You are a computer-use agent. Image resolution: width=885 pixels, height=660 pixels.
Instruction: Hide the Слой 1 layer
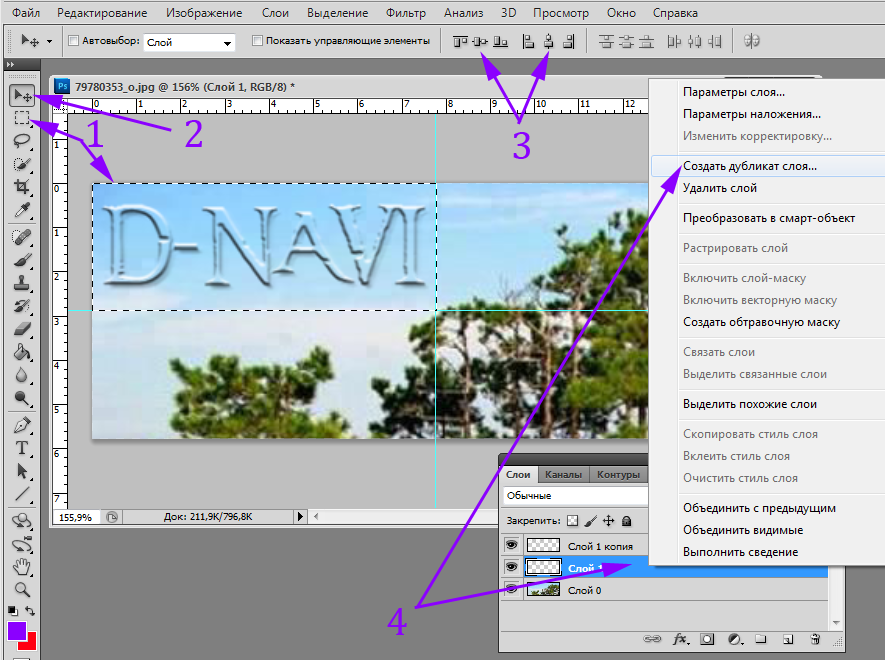pyautogui.click(x=511, y=566)
